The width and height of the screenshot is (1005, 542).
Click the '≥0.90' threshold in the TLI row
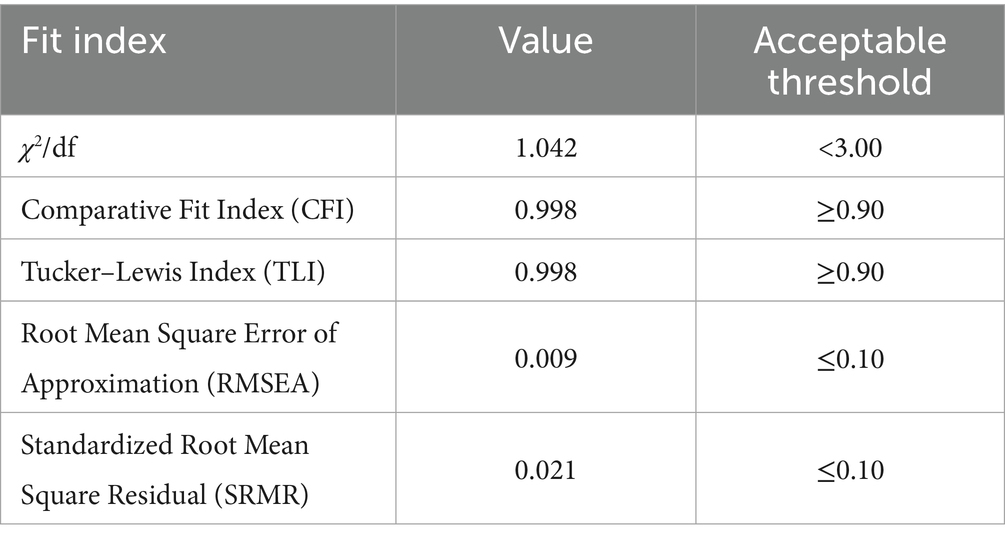(850, 273)
